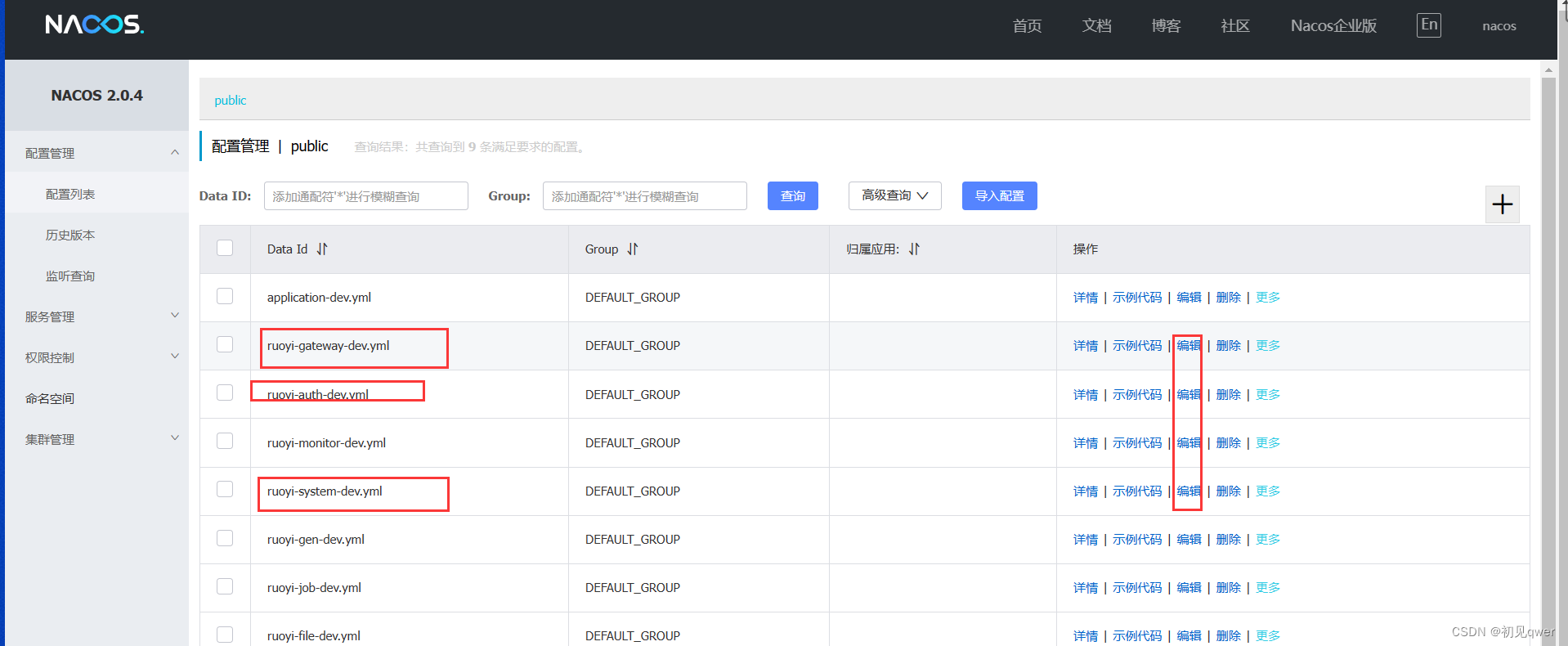Click the plus icon to add config
The image size is (1568, 646).
[x=1502, y=204]
